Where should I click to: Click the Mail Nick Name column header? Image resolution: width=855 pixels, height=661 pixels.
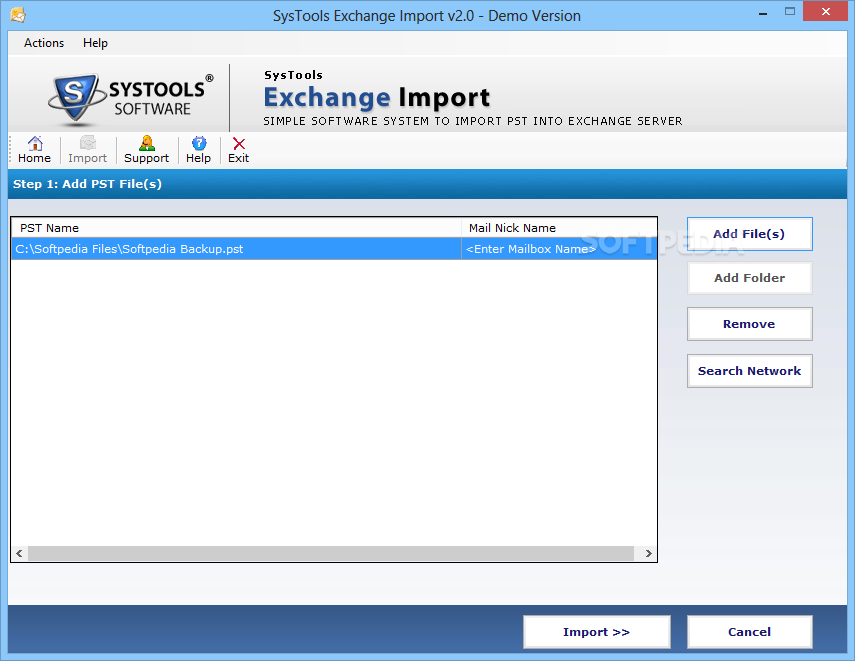point(559,228)
